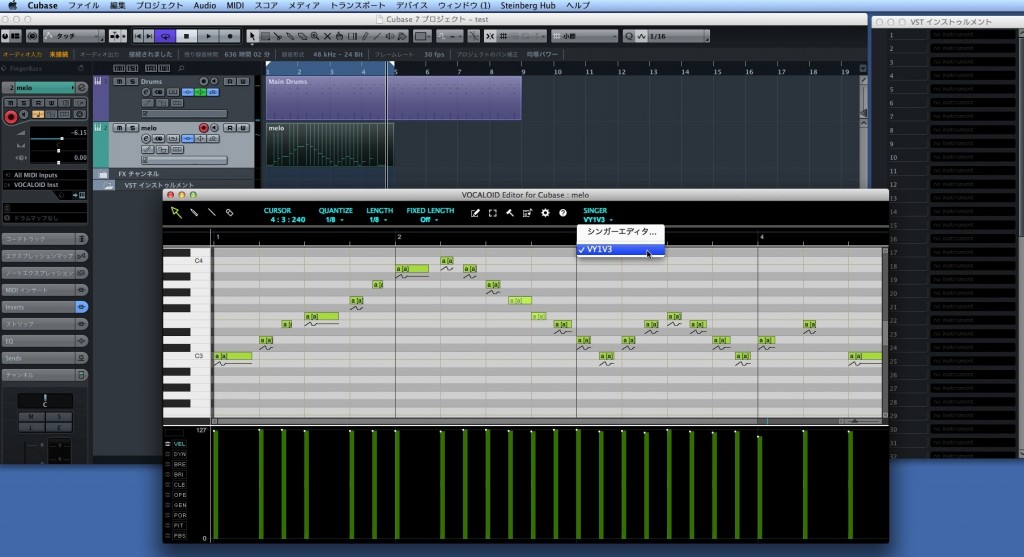The height and width of the screenshot is (557, 1024).
Task: Open Apple menu
Action: (x=12, y=5)
